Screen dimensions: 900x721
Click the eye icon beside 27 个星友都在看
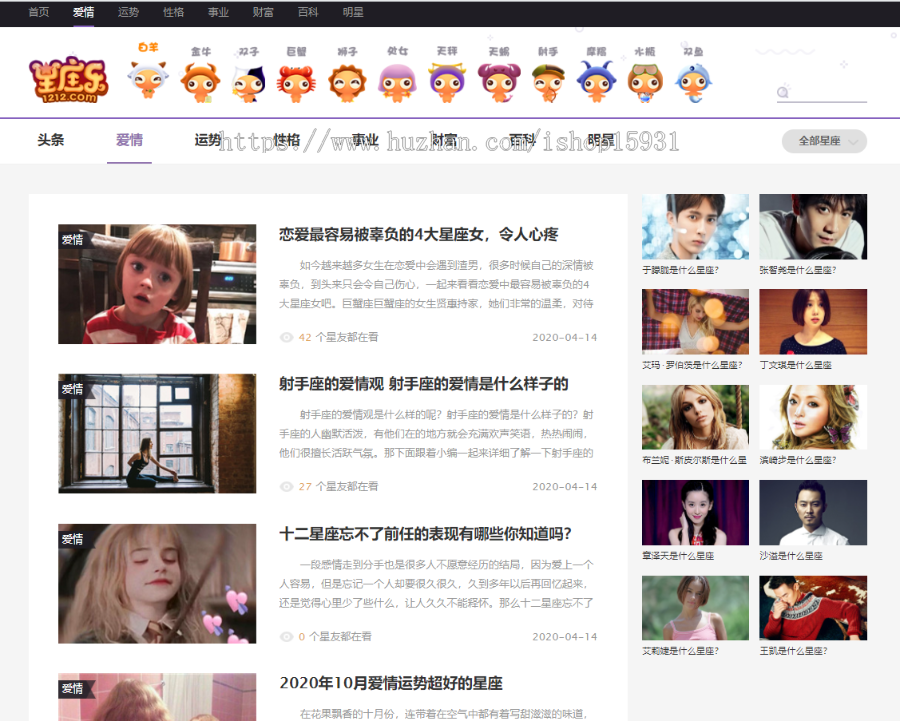point(286,487)
